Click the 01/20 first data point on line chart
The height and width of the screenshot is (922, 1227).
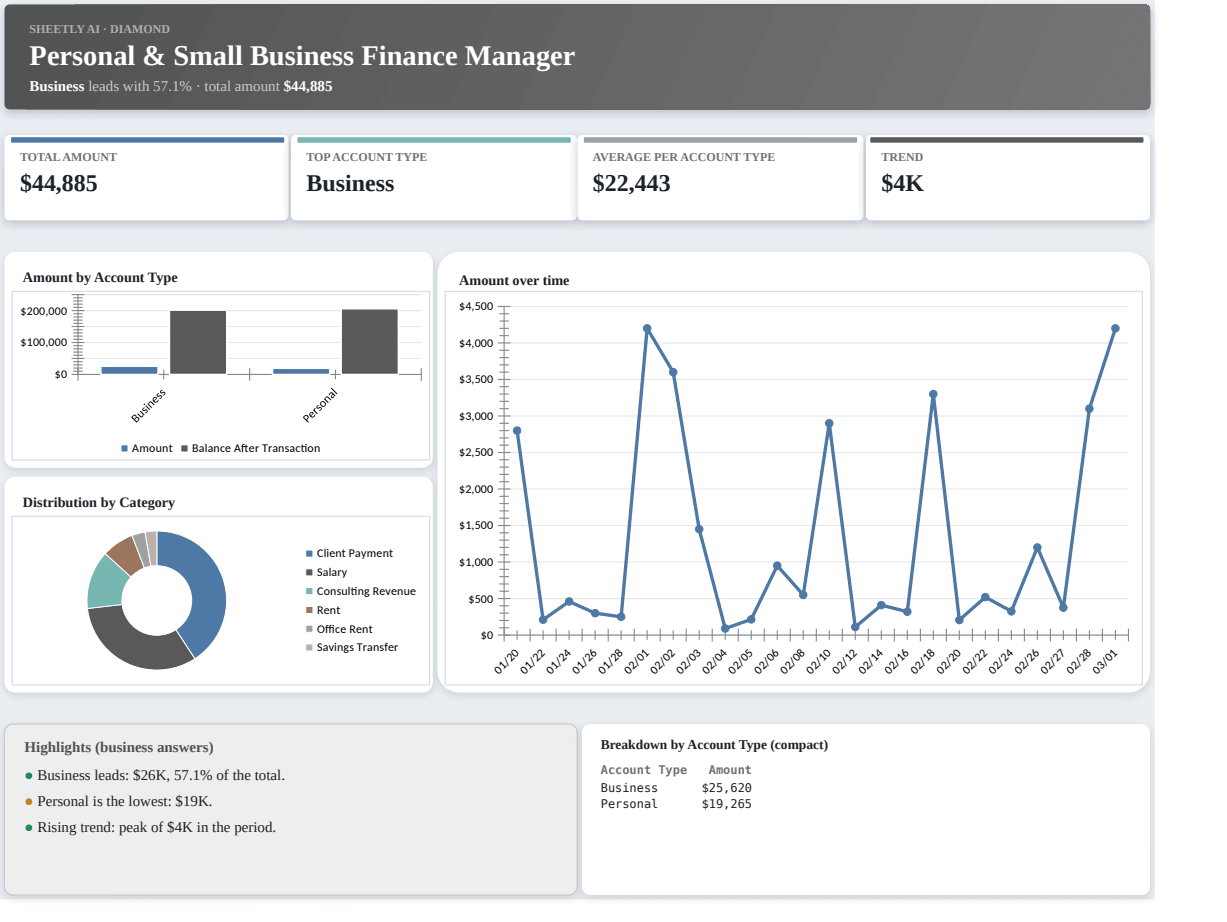(517, 431)
